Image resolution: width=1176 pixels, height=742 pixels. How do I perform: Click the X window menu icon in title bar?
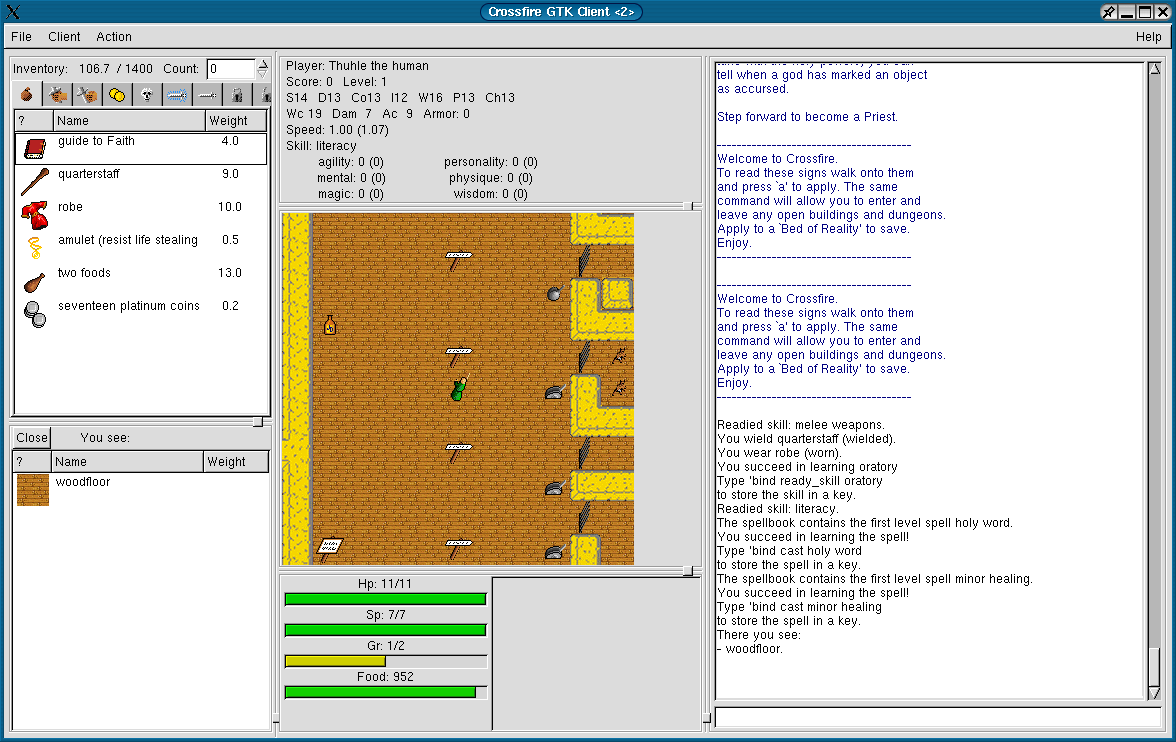point(14,12)
